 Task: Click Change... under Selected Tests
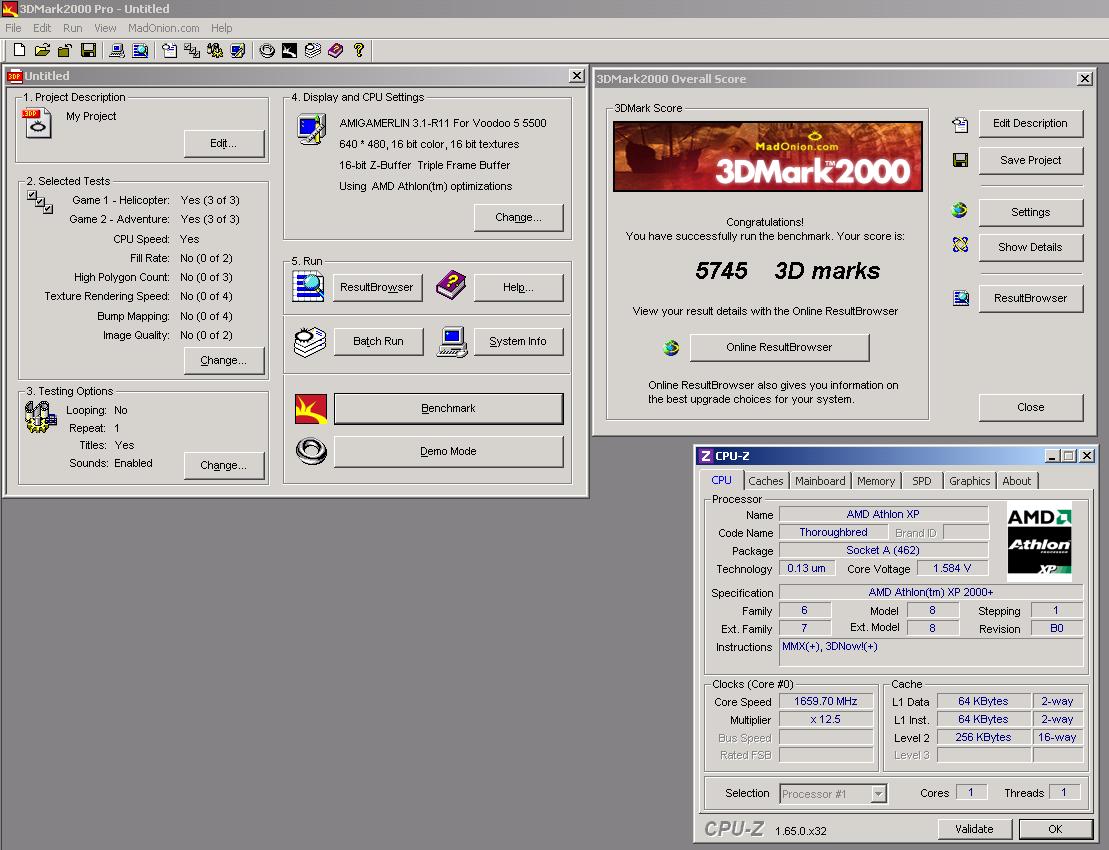223,361
